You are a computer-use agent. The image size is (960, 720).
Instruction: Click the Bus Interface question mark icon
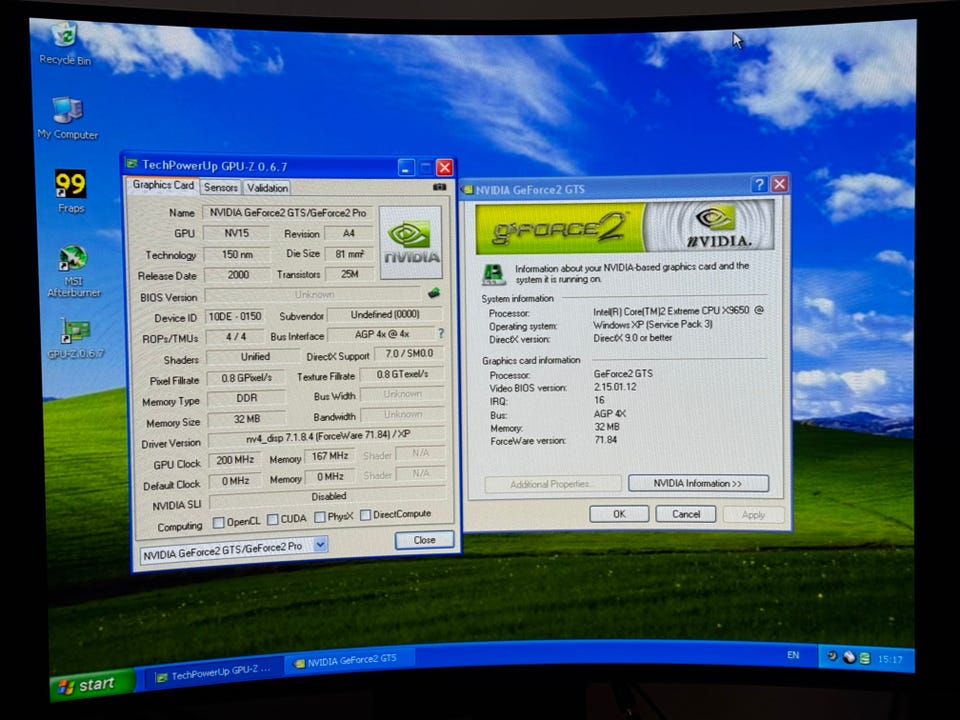[441, 333]
